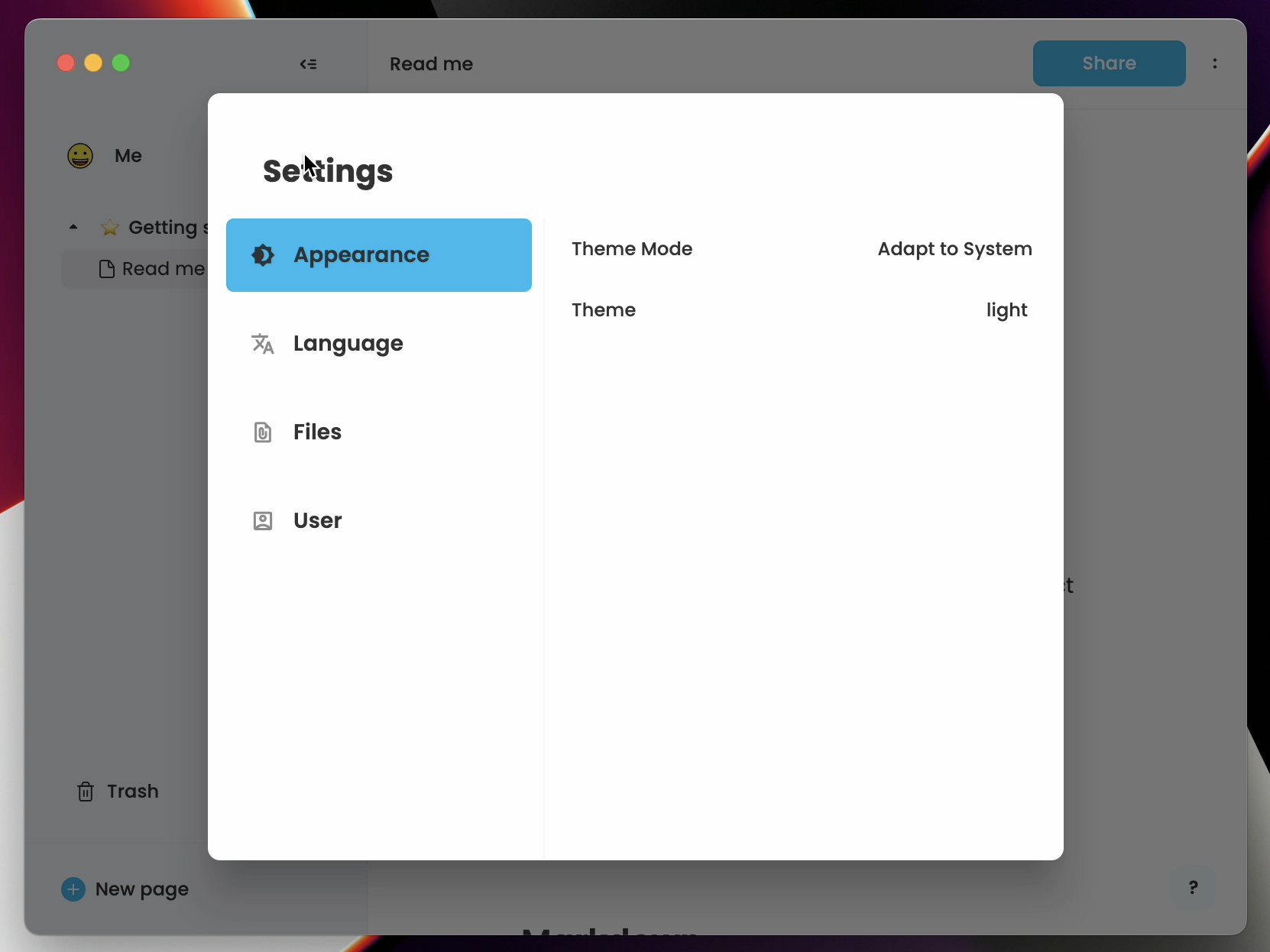Click the Files attachment icon
The image size is (1270, 952).
[263, 432]
